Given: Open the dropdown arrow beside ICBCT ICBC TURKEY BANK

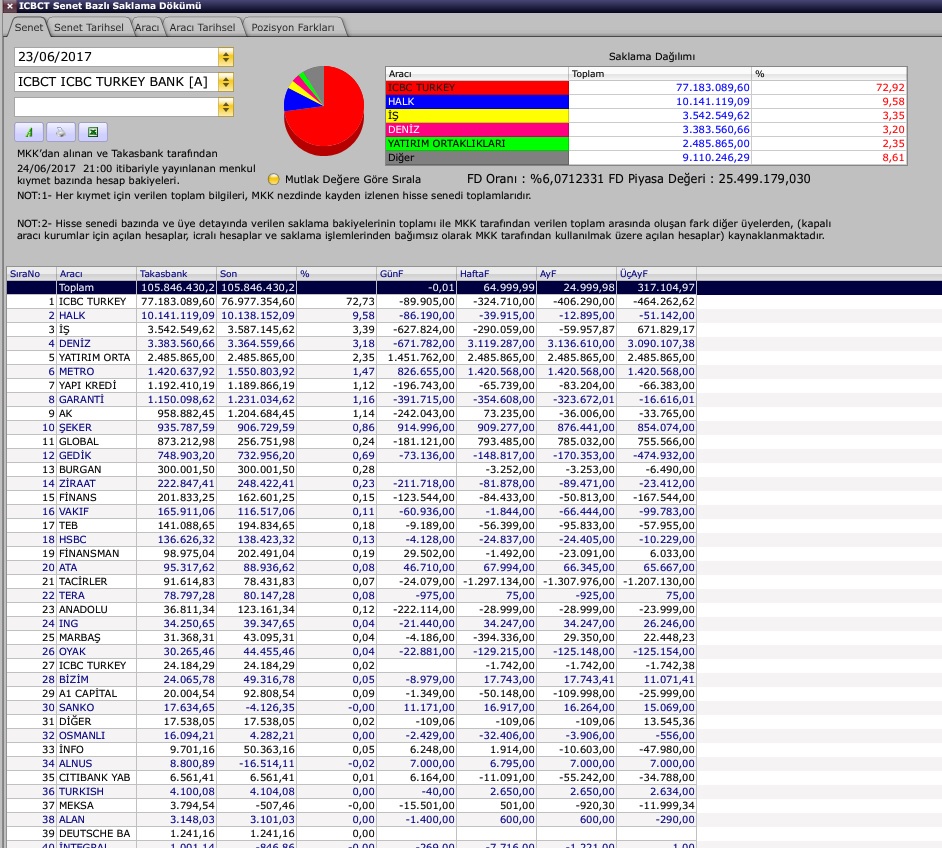Looking at the screenshot, I should tap(226, 82).
